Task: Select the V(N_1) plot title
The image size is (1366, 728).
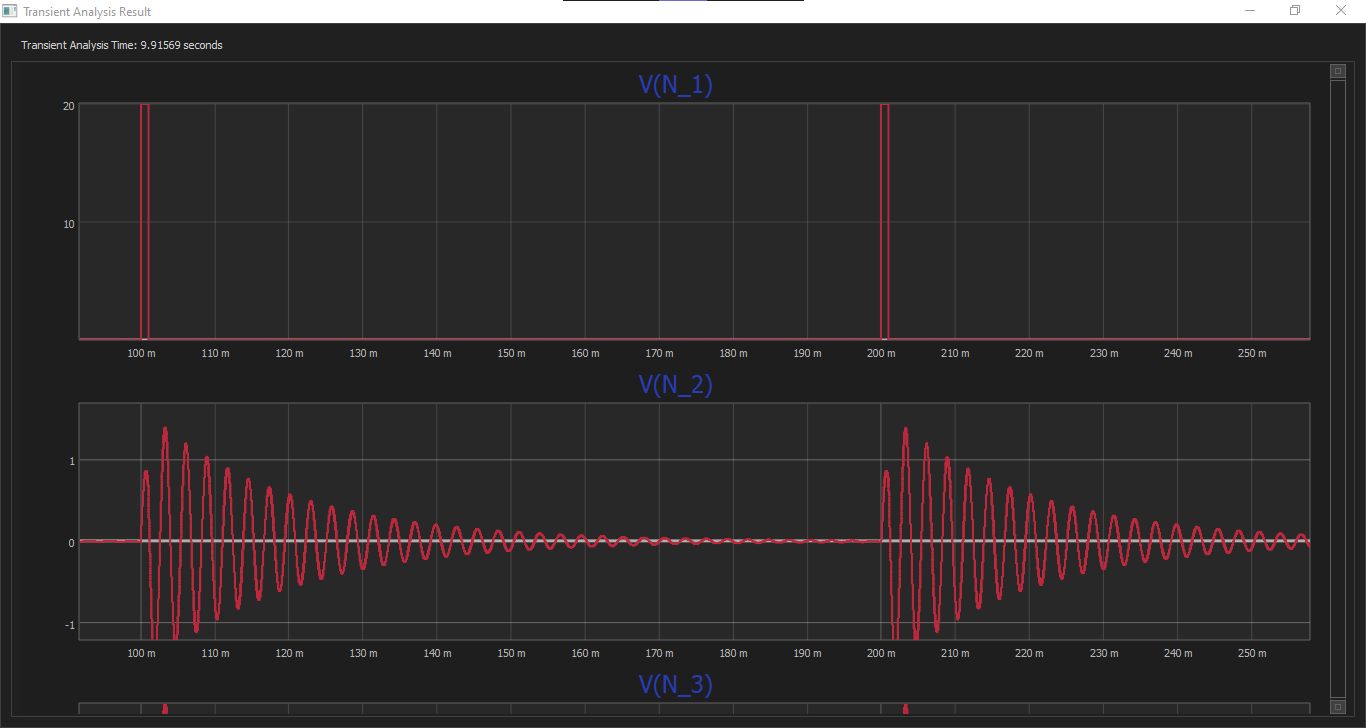Action: click(676, 85)
